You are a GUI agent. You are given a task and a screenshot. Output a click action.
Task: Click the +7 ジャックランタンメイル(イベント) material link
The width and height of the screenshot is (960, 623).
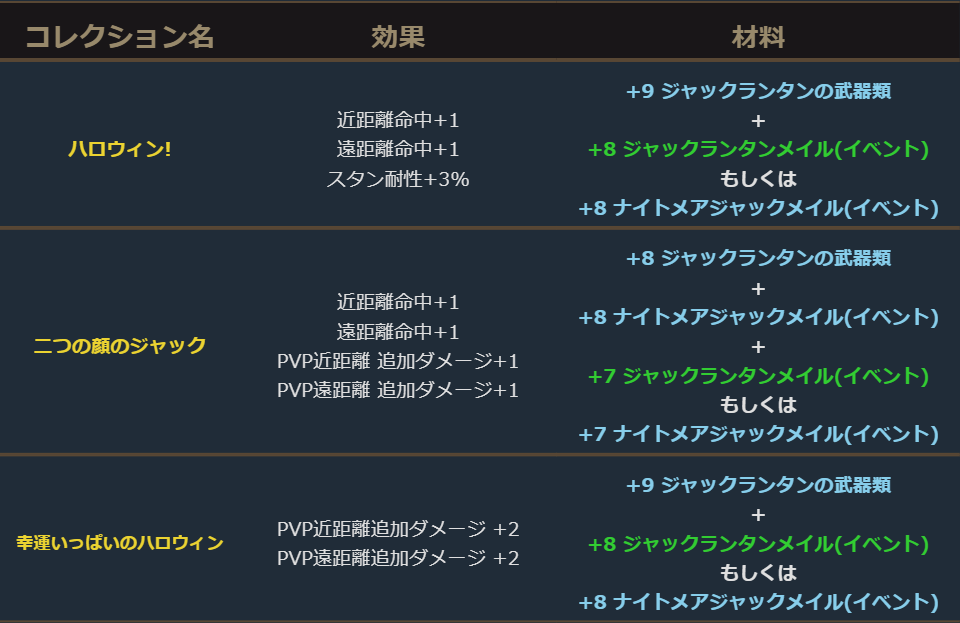point(758,376)
